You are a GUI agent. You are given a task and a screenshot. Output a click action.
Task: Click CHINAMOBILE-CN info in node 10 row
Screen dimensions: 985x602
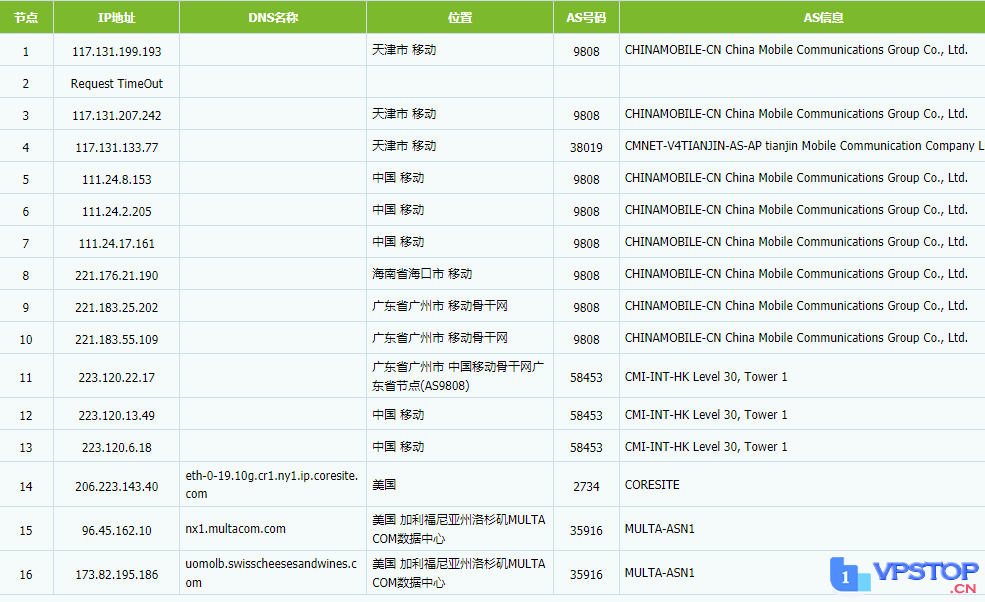coord(796,338)
